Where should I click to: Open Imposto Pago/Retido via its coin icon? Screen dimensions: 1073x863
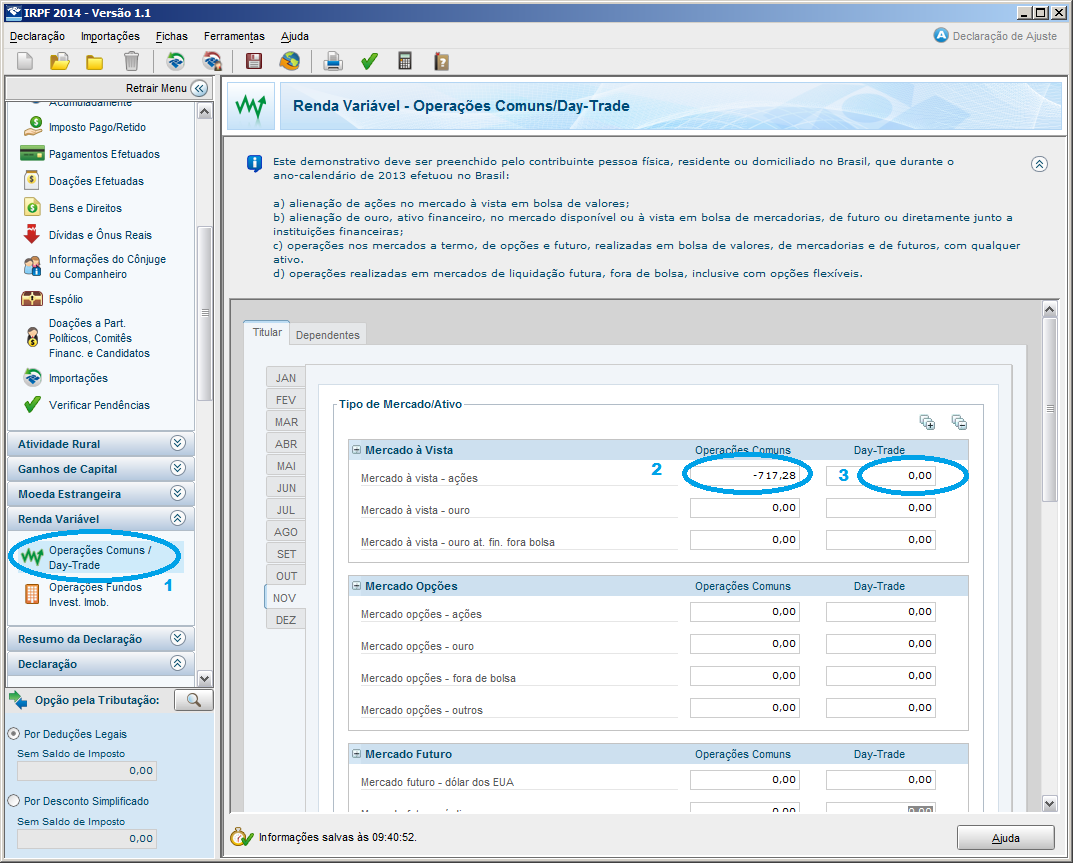[x=33, y=126]
